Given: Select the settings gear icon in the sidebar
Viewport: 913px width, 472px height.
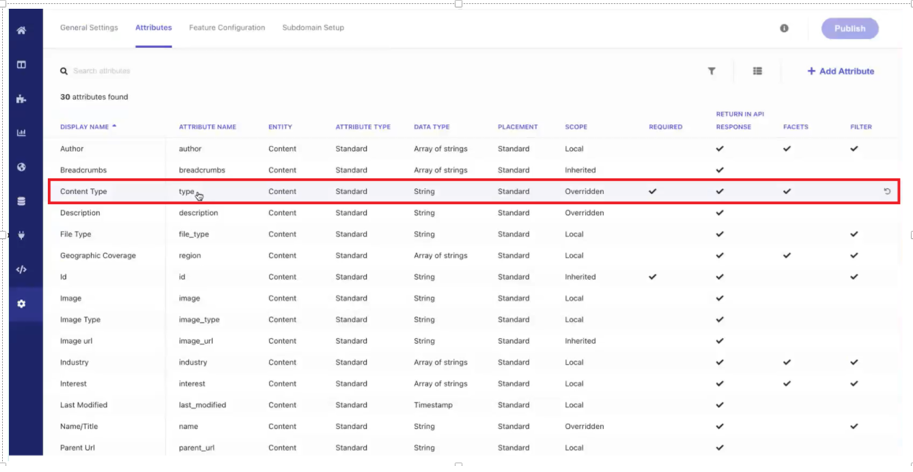Looking at the screenshot, I should (x=22, y=304).
